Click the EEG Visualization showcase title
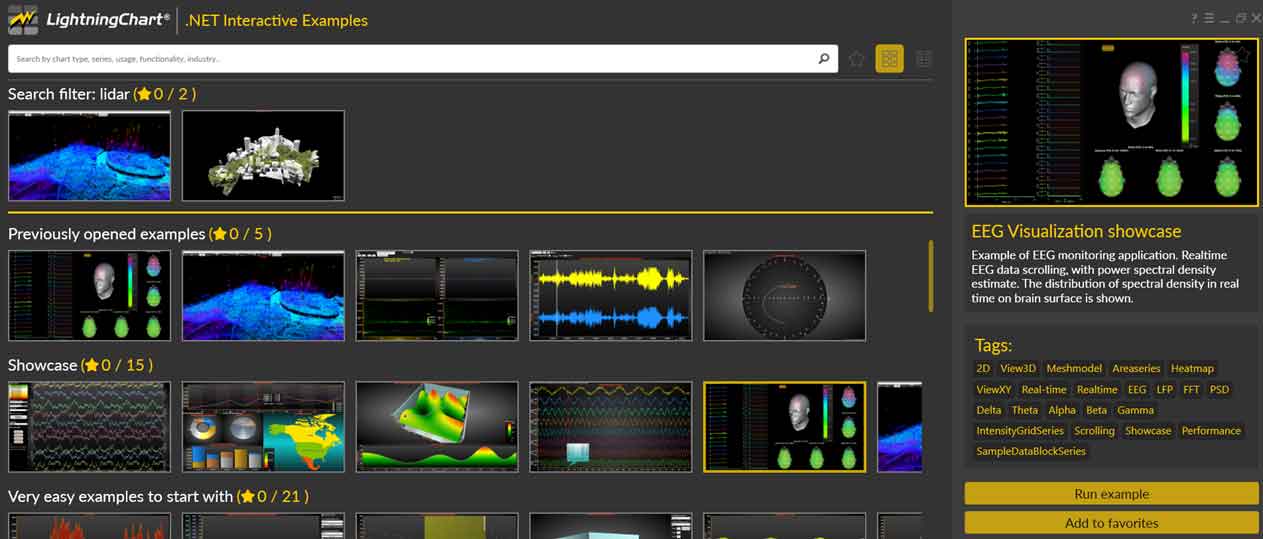 [x=1076, y=231]
